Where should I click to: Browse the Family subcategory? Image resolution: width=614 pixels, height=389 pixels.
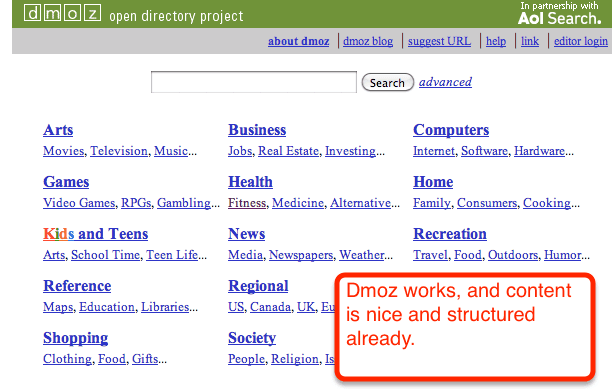tap(432, 203)
